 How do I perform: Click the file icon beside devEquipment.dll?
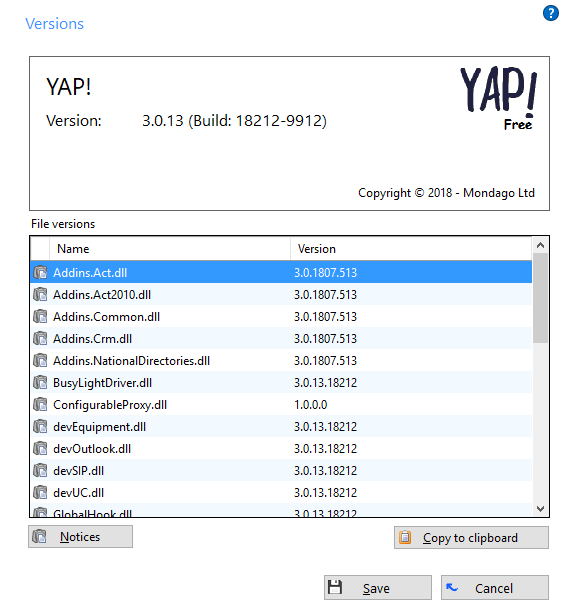click(40, 427)
